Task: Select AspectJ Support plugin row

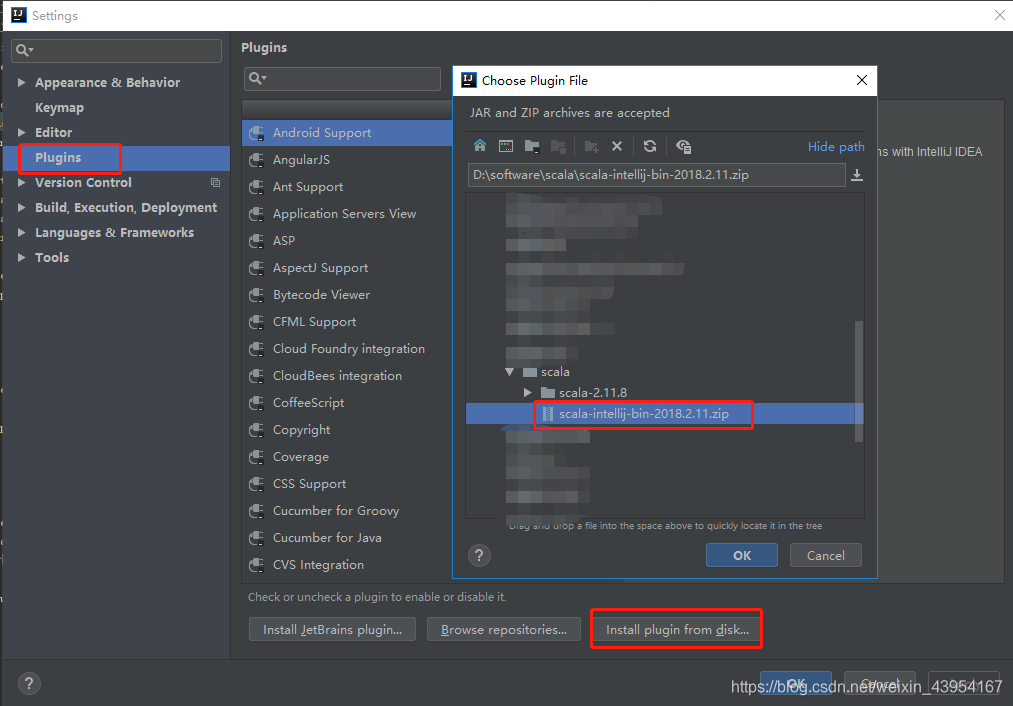Action: [x=348, y=268]
